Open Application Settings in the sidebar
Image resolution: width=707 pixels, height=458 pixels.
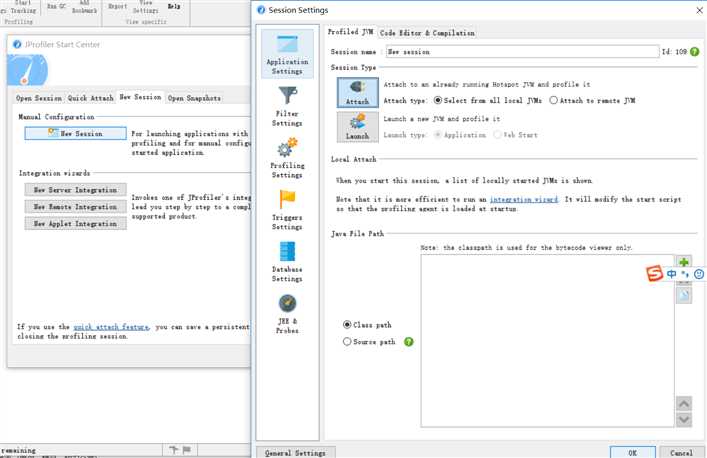[287, 55]
